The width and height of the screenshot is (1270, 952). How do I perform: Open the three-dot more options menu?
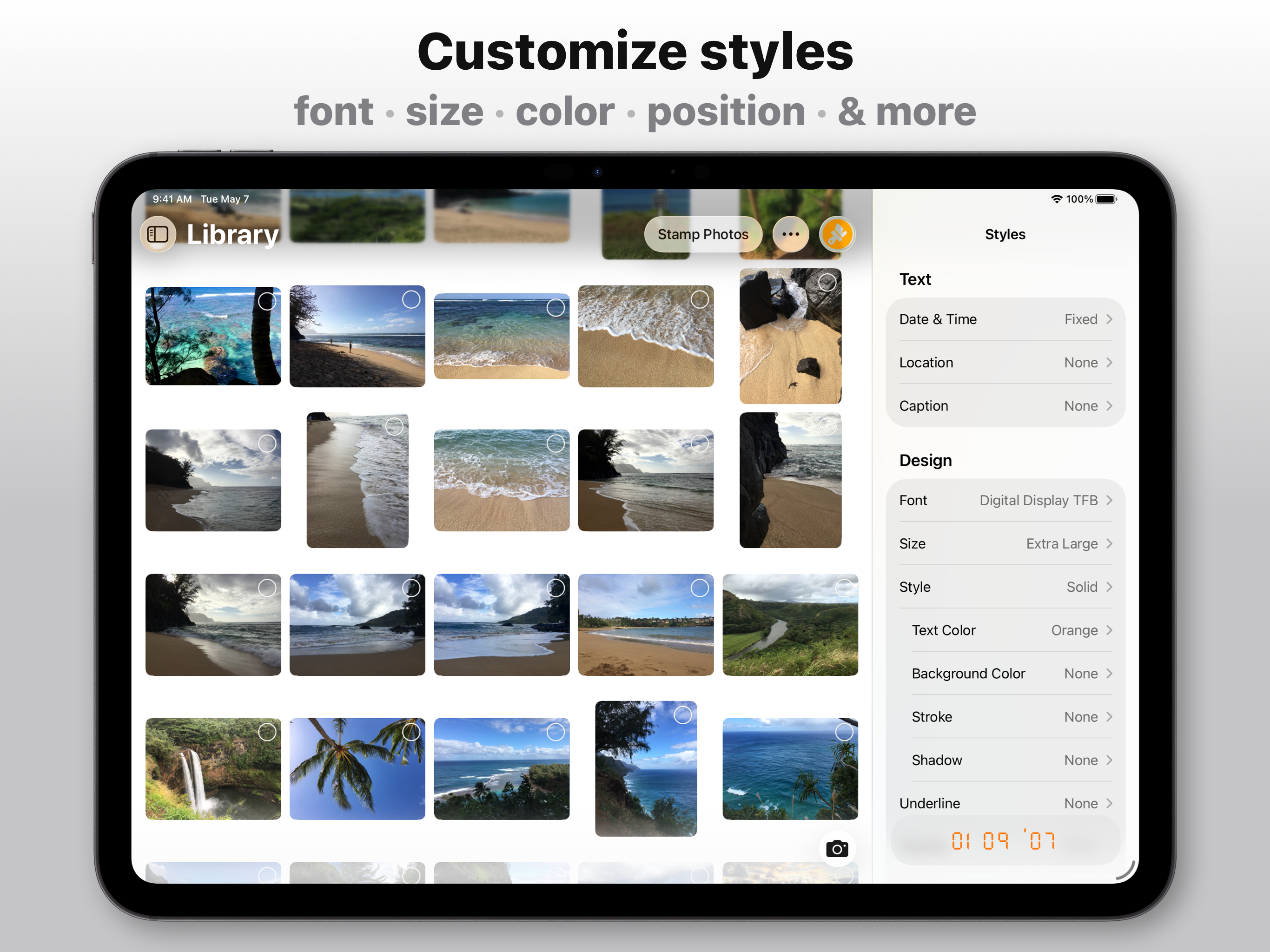(790, 234)
